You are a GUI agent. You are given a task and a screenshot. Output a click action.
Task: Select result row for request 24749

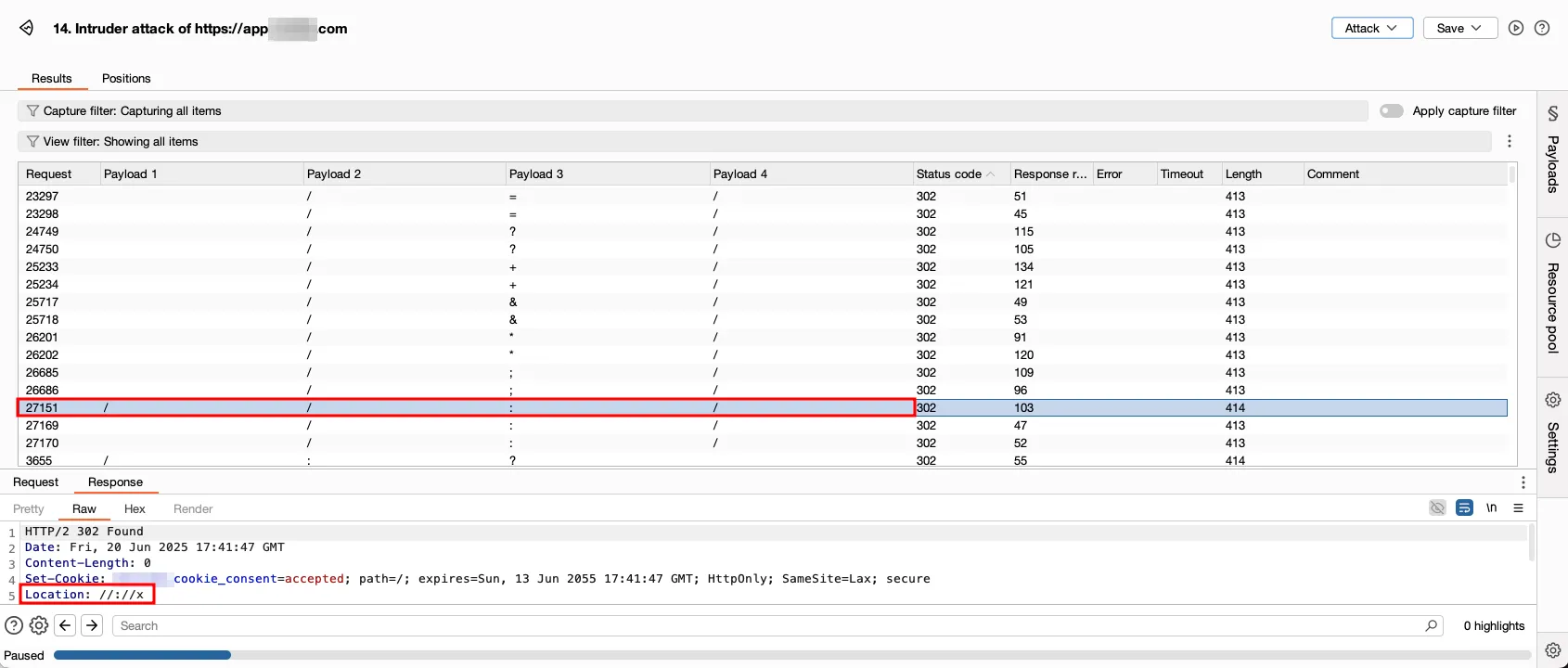(x=763, y=231)
